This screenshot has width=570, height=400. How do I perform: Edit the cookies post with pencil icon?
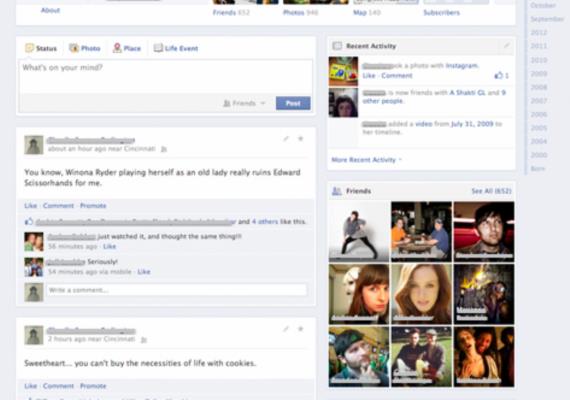[286, 329]
